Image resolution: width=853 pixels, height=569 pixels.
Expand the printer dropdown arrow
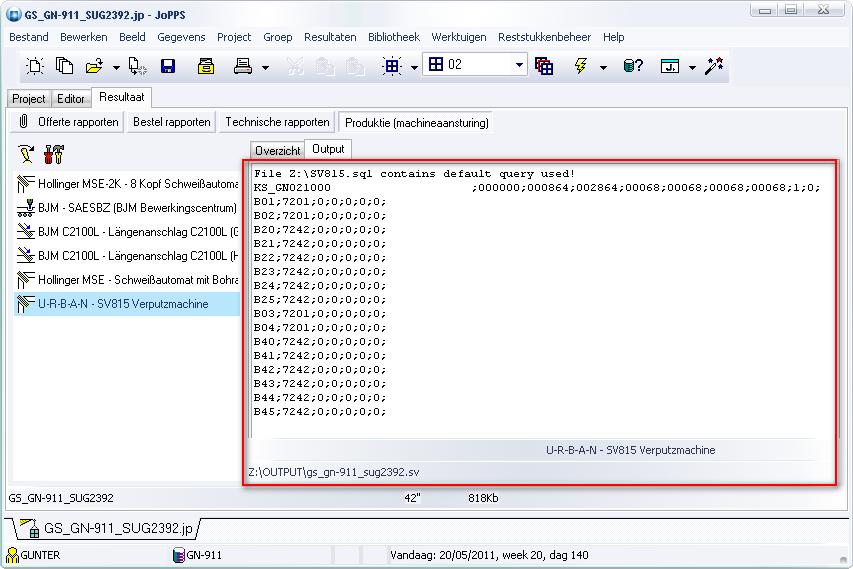point(265,67)
